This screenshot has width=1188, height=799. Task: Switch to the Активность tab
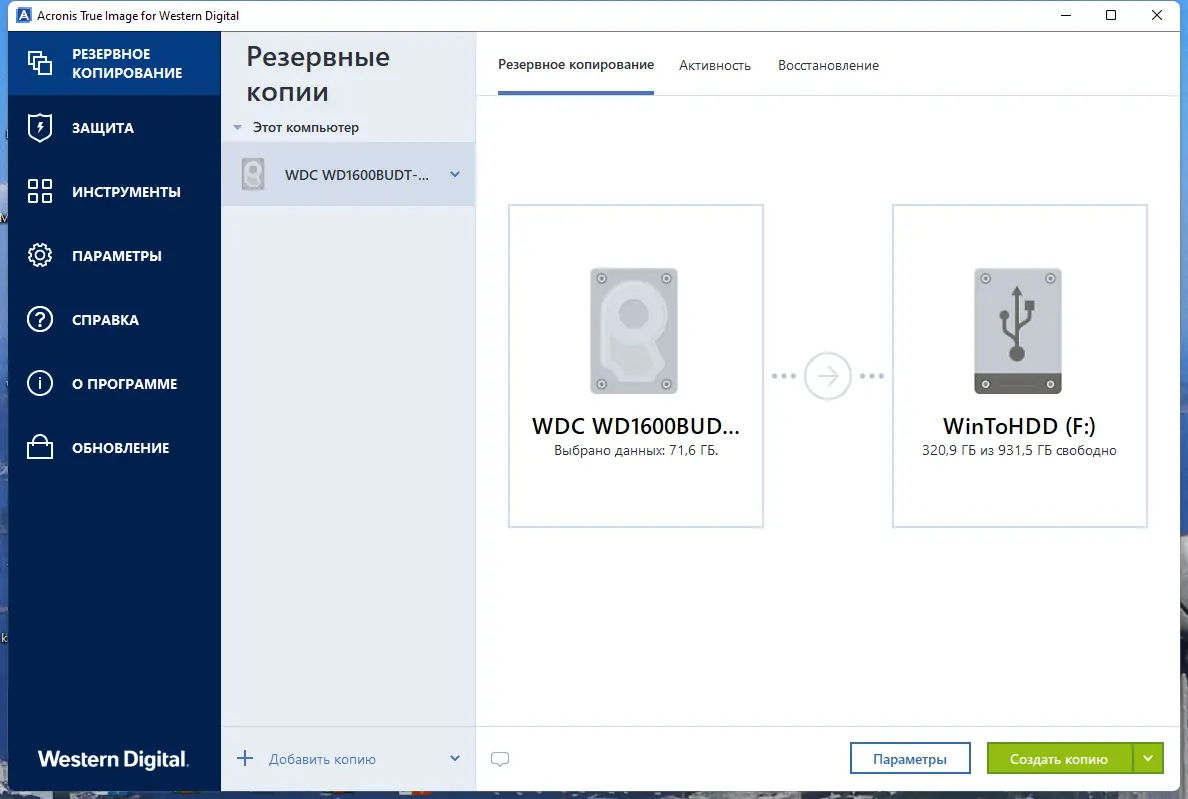(715, 65)
